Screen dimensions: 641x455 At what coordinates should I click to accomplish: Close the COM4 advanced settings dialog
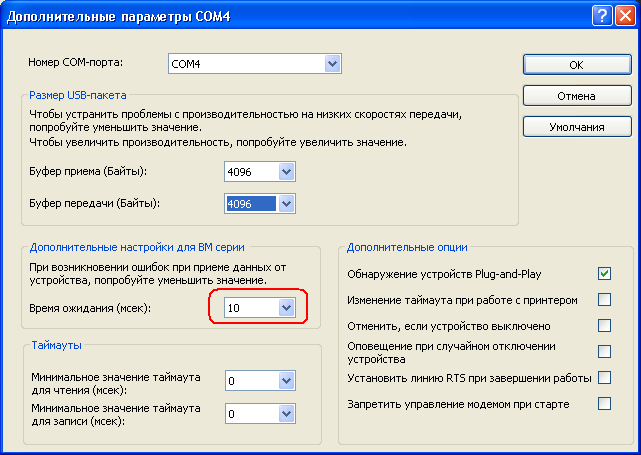[x=626, y=14]
